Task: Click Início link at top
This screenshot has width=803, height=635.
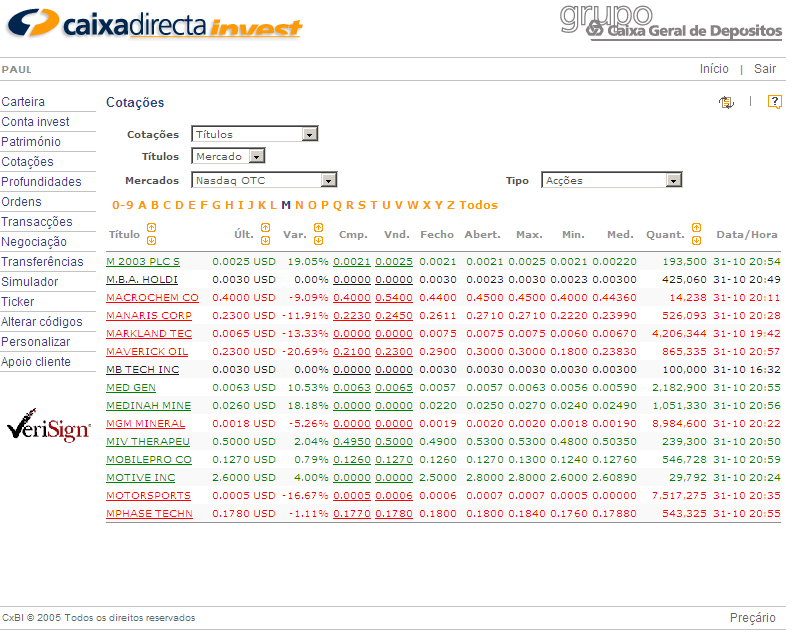Action: pos(714,69)
